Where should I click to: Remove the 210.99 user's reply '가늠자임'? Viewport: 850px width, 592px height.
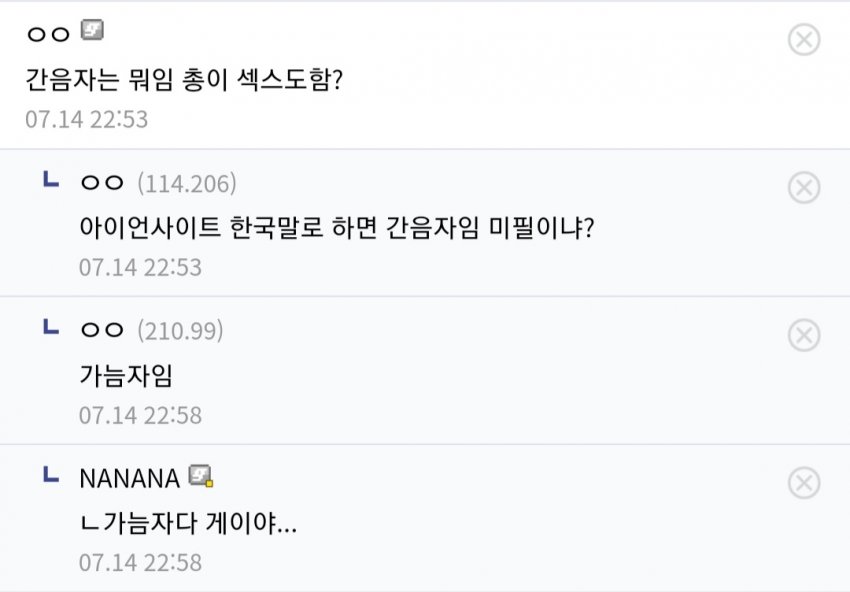pyautogui.click(x=804, y=335)
